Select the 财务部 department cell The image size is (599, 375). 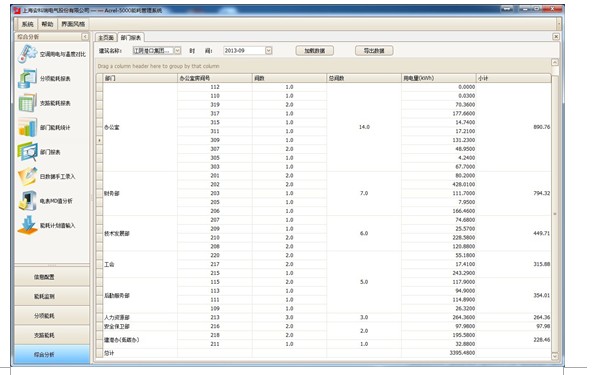(140, 194)
